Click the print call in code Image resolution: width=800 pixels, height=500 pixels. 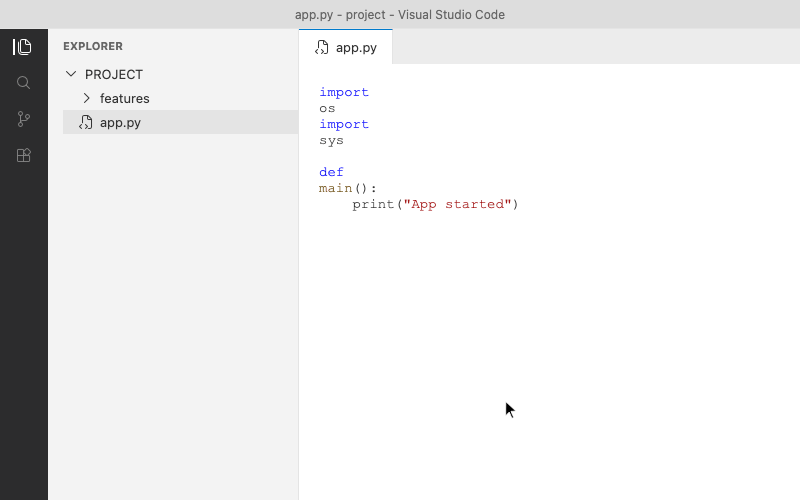point(373,204)
